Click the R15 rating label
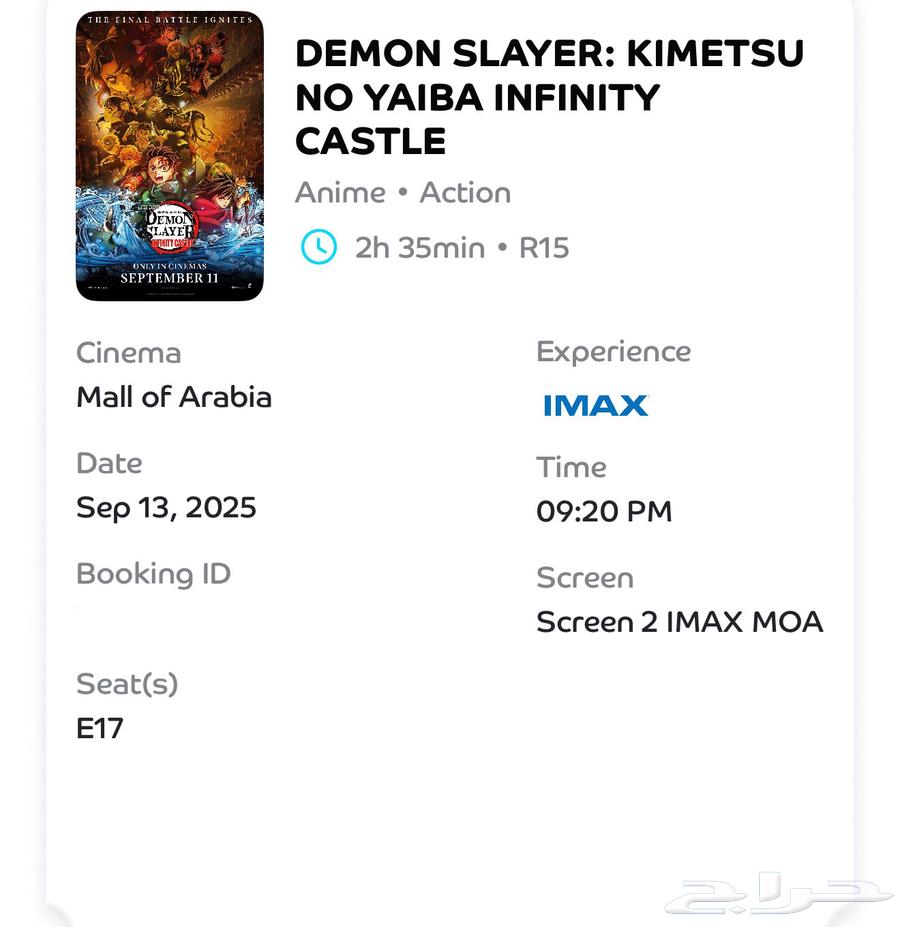This screenshot has height=927, width=900. coord(544,248)
